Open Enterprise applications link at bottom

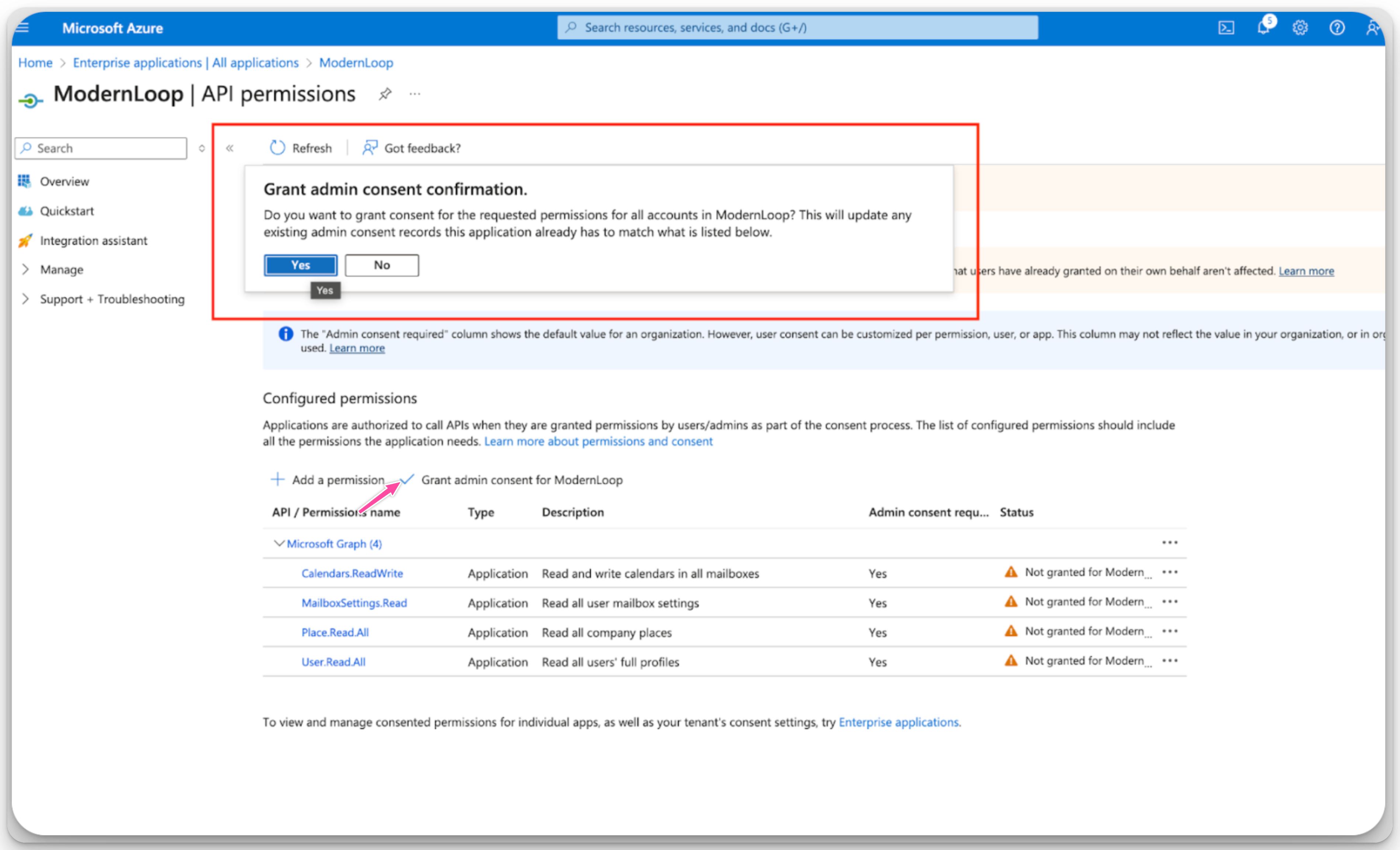point(899,722)
